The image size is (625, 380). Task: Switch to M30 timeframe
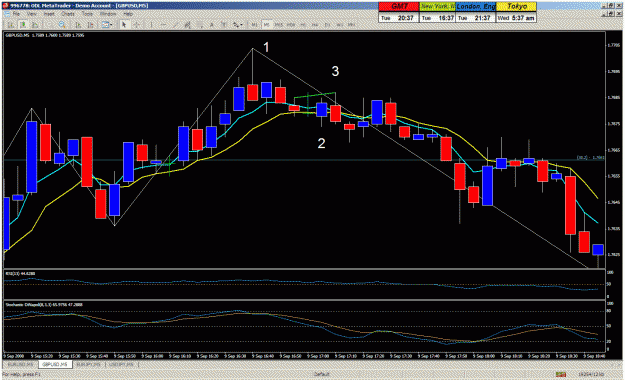click(x=291, y=25)
